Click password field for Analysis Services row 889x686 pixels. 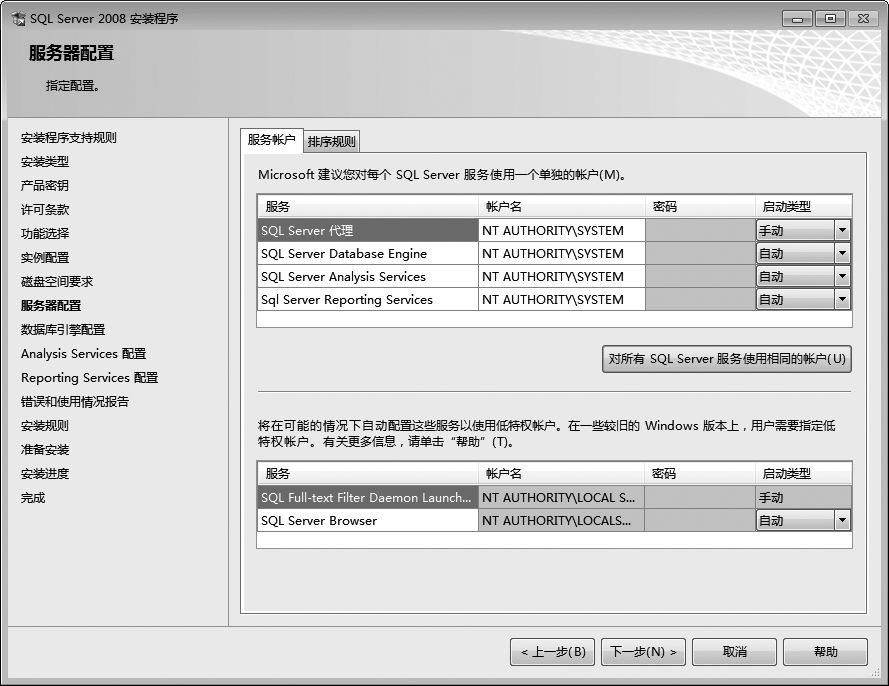(x=701, y=277)
